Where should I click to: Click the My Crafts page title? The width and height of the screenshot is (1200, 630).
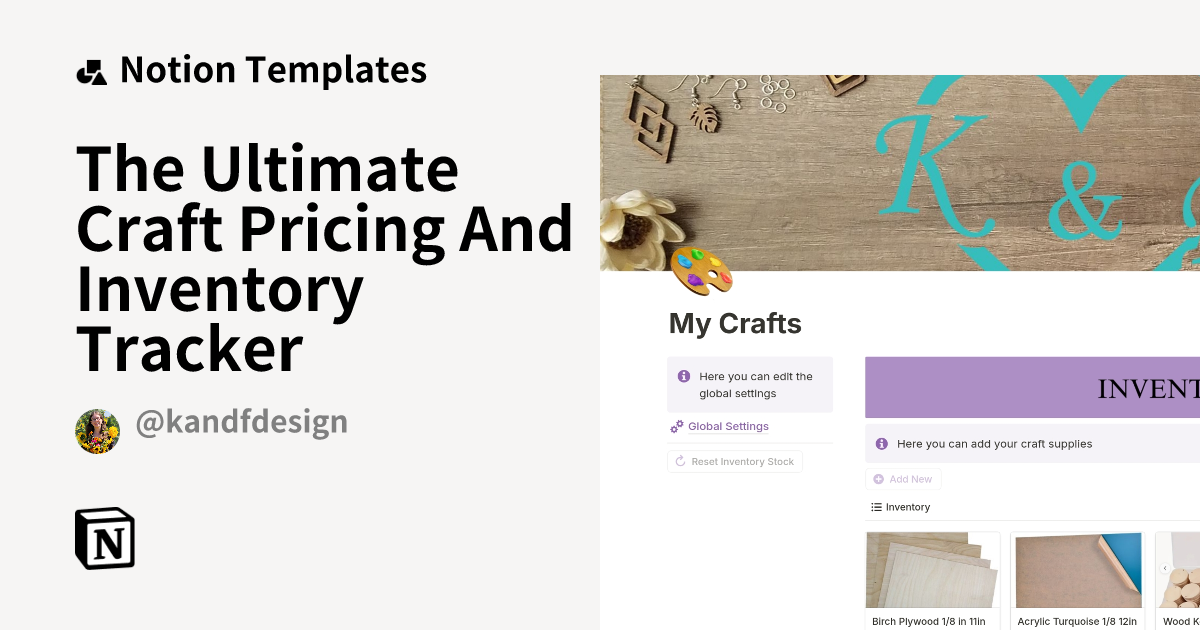click(x=735, y=323)
